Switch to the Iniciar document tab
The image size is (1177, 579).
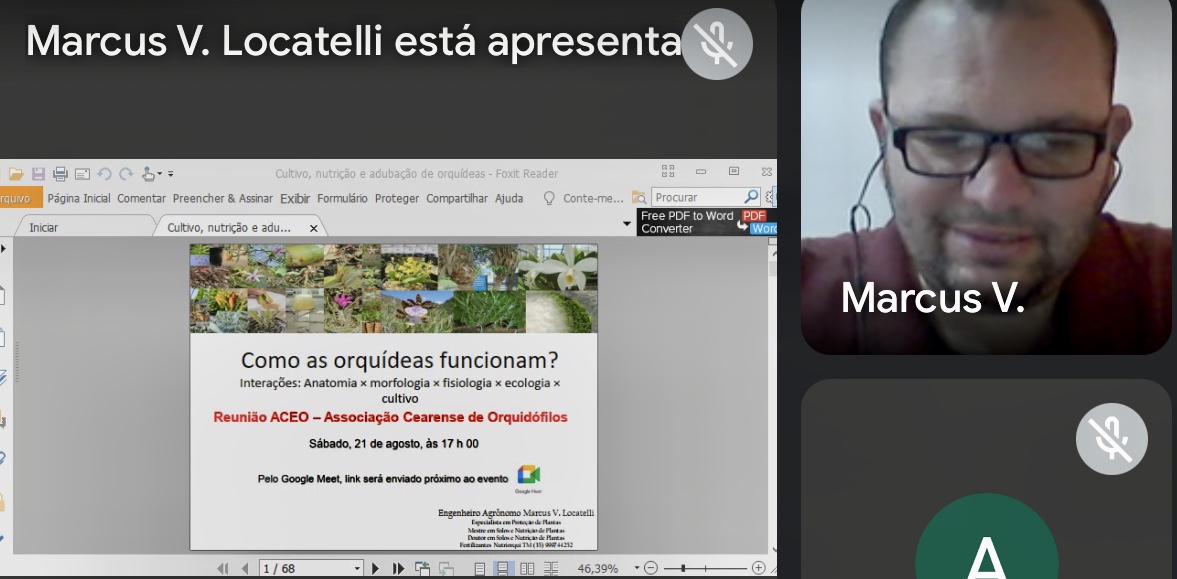pyautogui.click(x=84, y=227)
